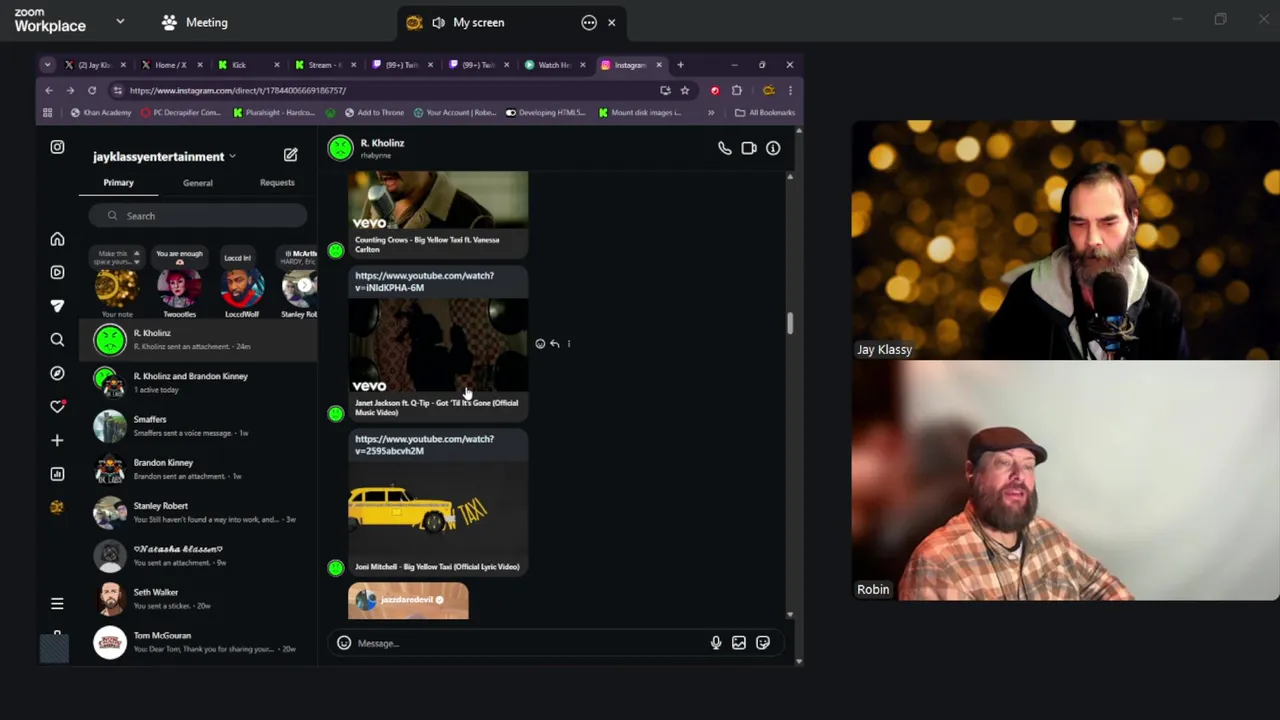Start a video call with R. Kholinz

click(x=749, y=148)
